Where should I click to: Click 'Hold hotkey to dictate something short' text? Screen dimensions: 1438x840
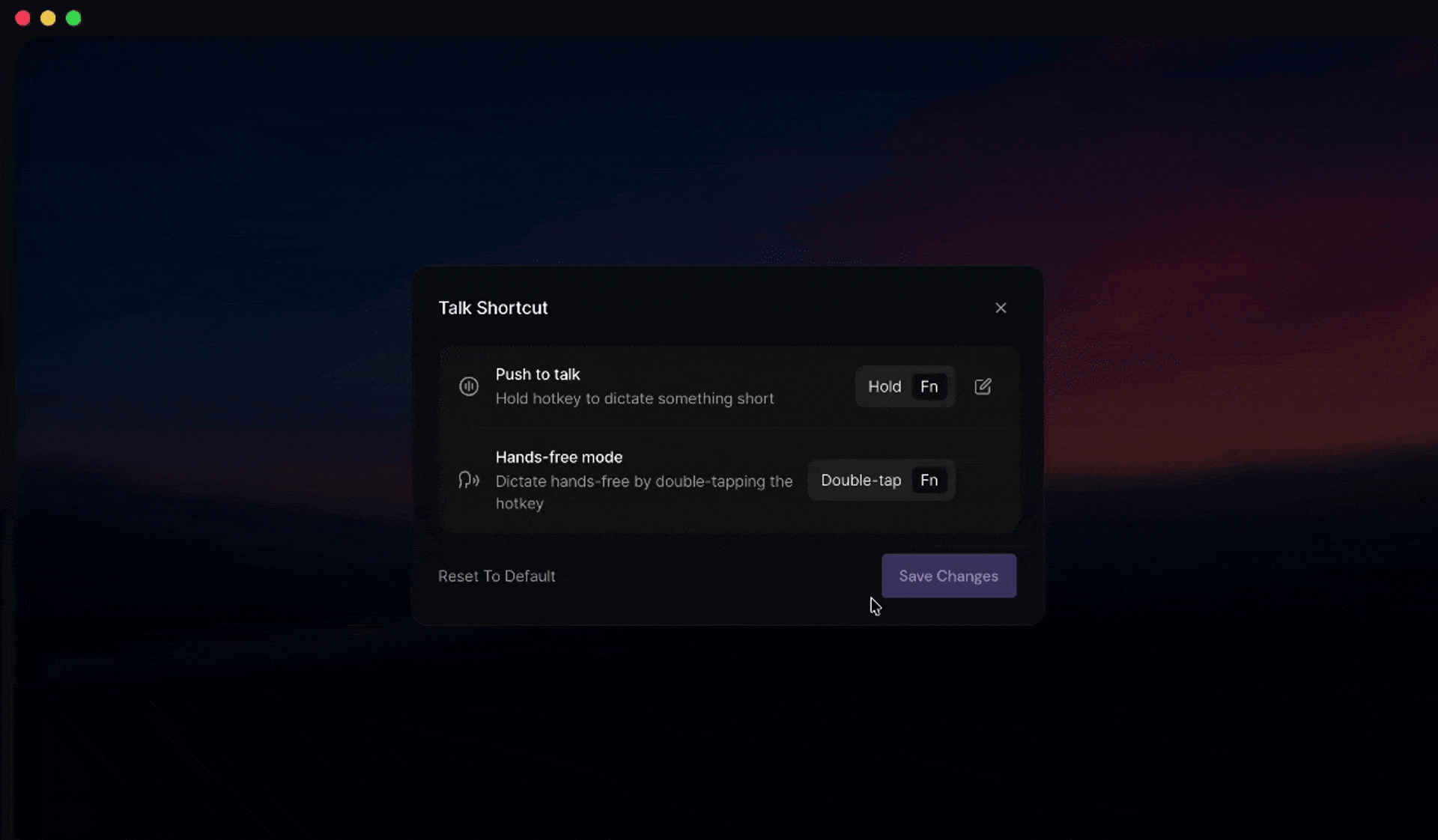[634, 398]
